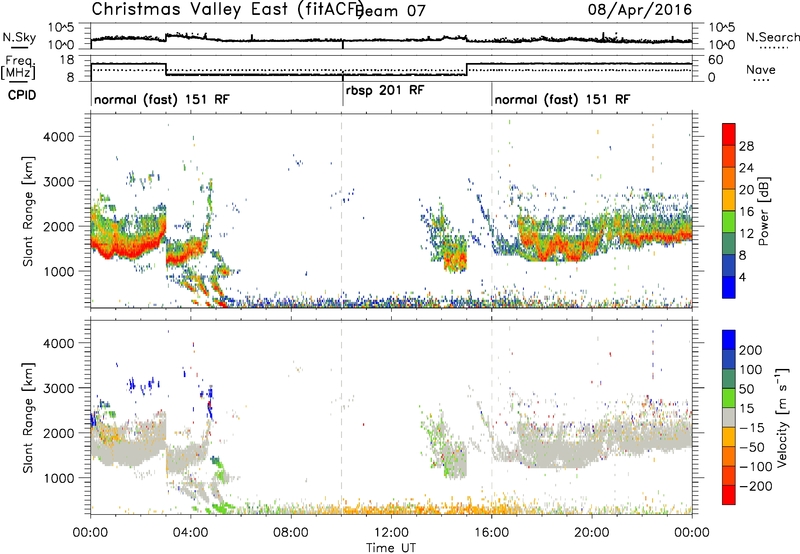
Task: Click the 60 tick on Nave axis
Action: [x=716, y=60]
